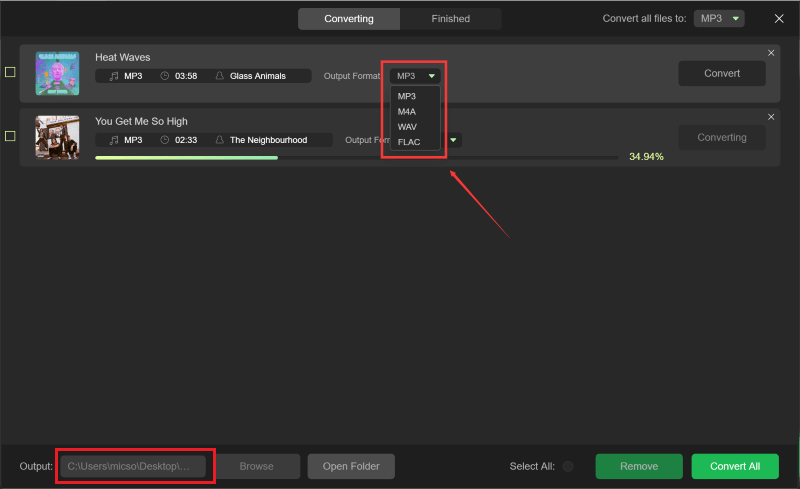Expand the second track's output format arrow
This screenshot has width=800, height=489.
pos(454,140)
